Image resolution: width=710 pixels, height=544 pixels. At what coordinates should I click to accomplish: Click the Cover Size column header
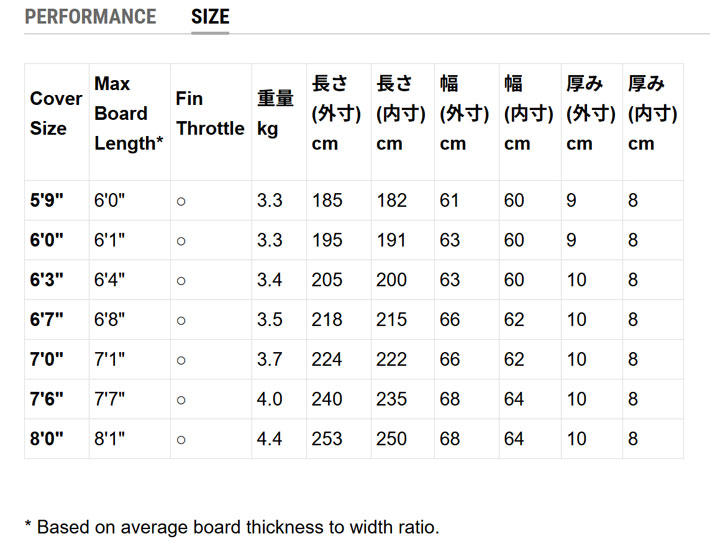pyautogui.click(x=56, y=114)
